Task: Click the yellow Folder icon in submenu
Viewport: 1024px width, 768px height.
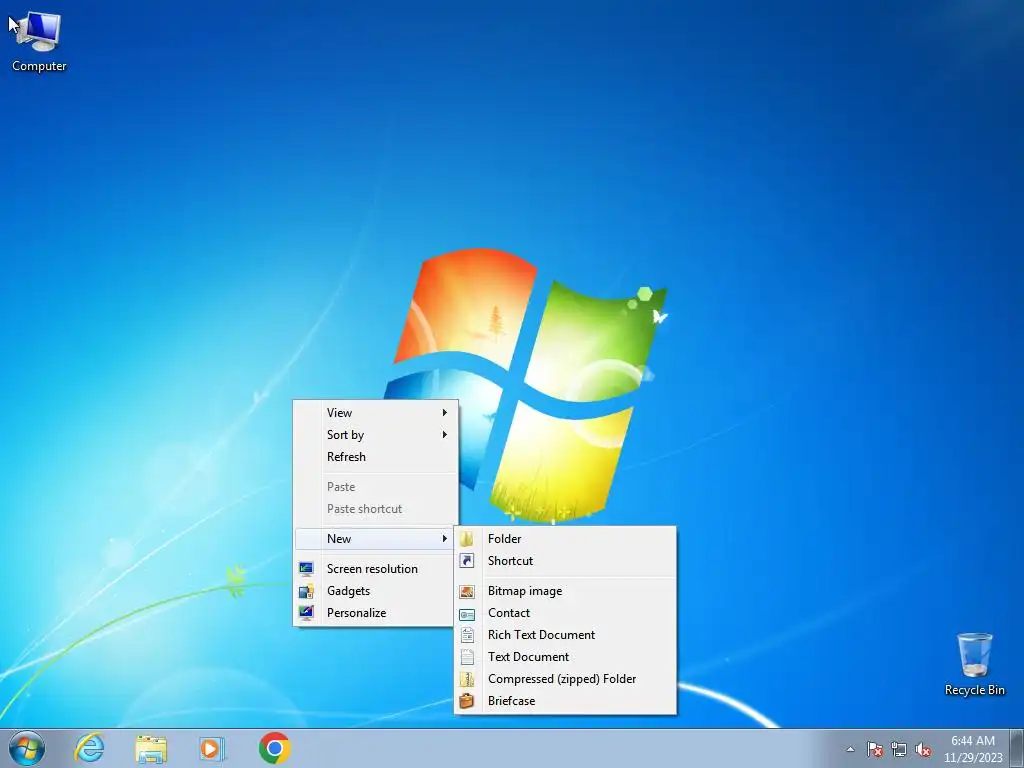Action: click(x=467, y=539)
